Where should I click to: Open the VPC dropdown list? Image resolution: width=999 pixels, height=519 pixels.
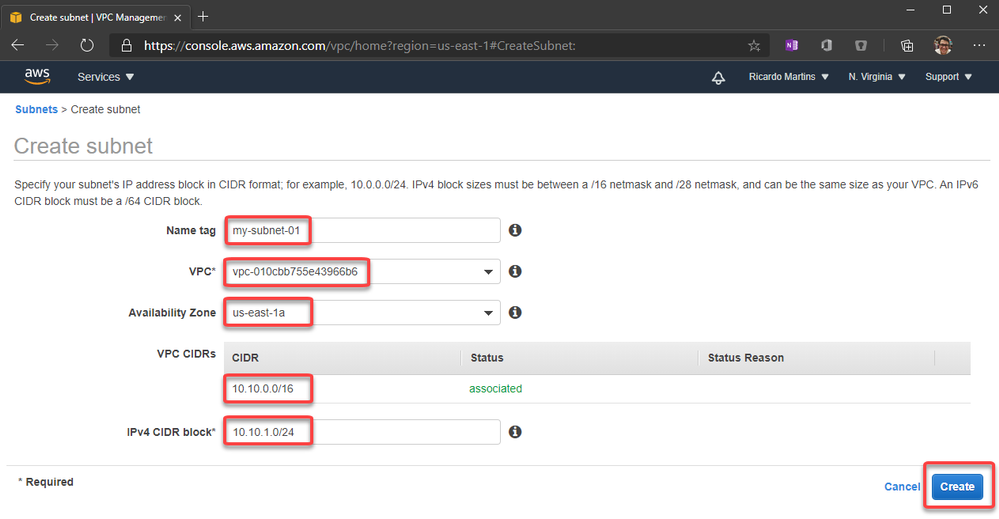(x=362, y=272)
